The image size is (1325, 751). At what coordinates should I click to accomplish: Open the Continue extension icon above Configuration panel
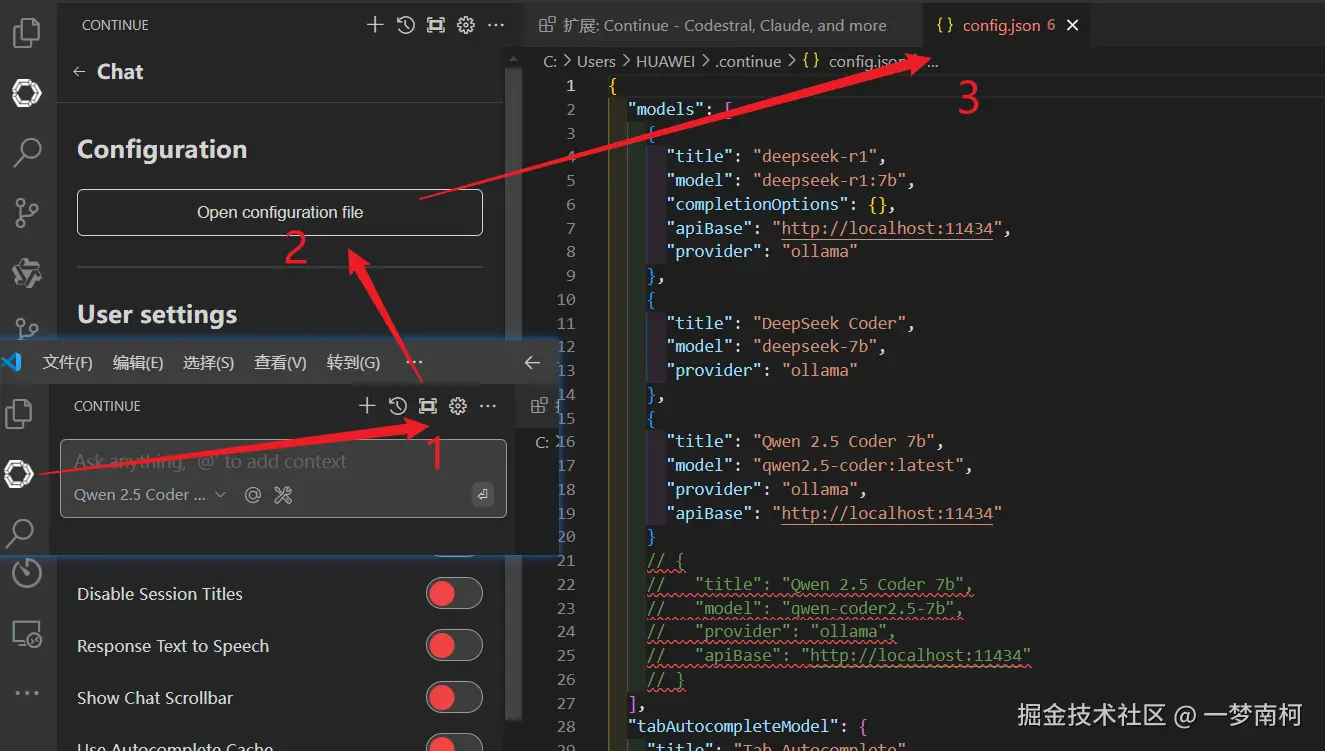coord(26,93)
